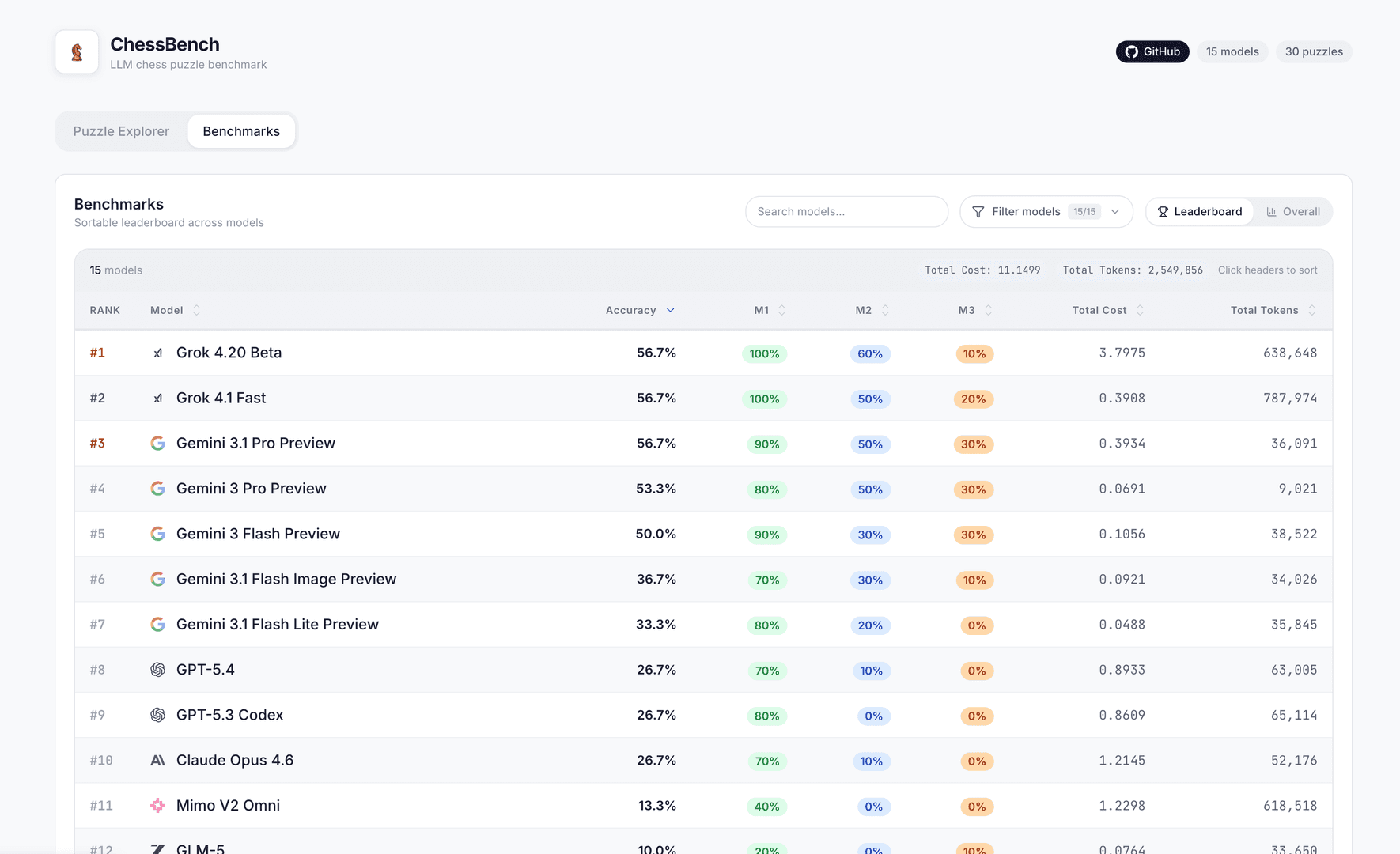Open the Puzzle Explorer tab
Image resolution: width=1400 pixels, height=854 pixels.
tap(121, 131)
